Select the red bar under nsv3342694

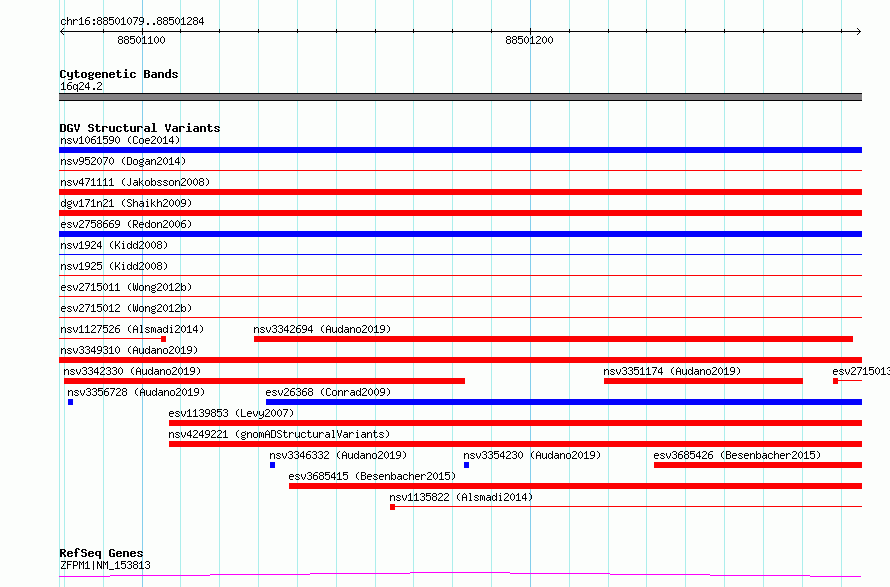(553, 339)
